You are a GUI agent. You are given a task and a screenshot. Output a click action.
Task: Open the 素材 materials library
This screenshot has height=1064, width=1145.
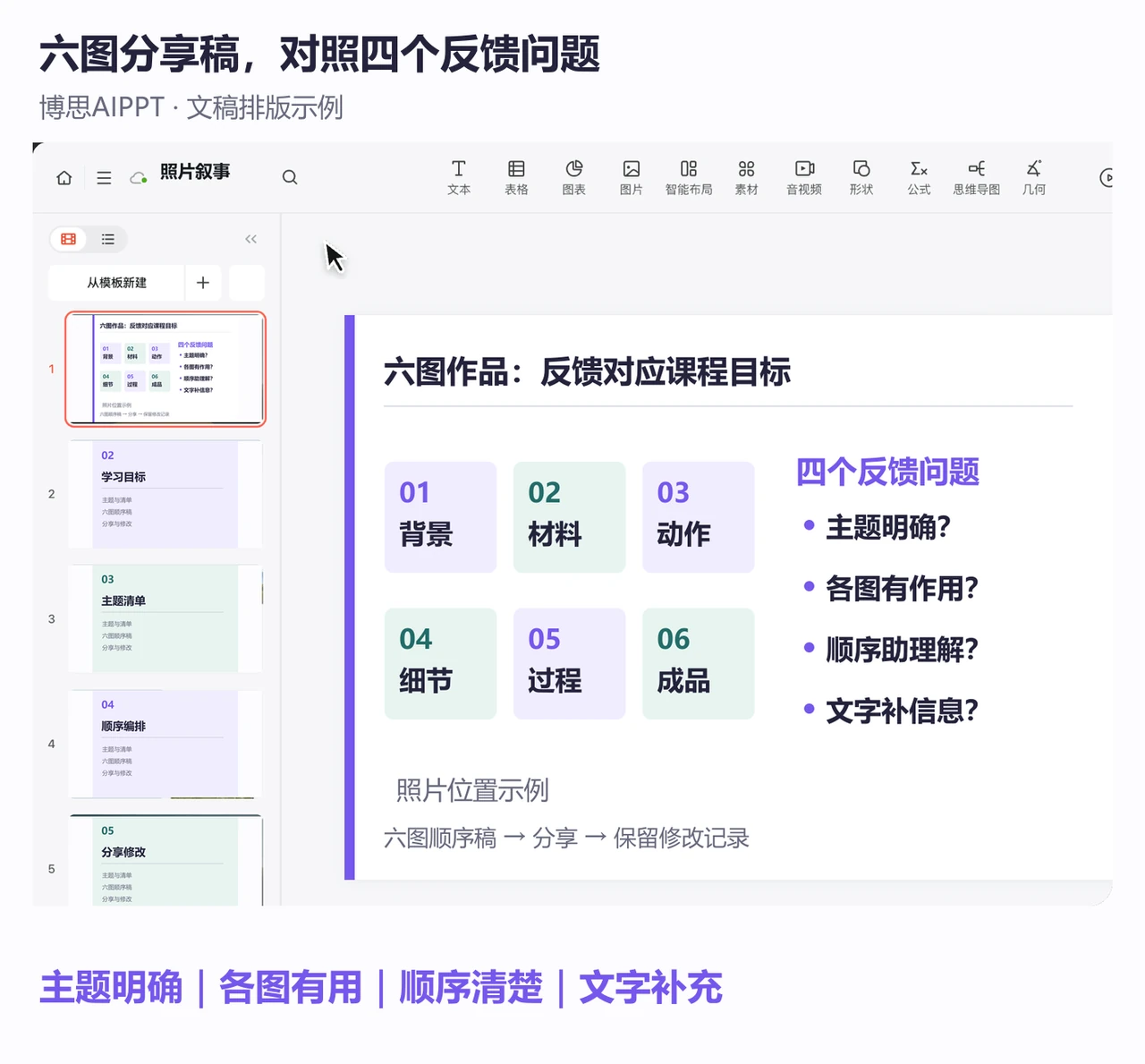[x=747, y=177]
